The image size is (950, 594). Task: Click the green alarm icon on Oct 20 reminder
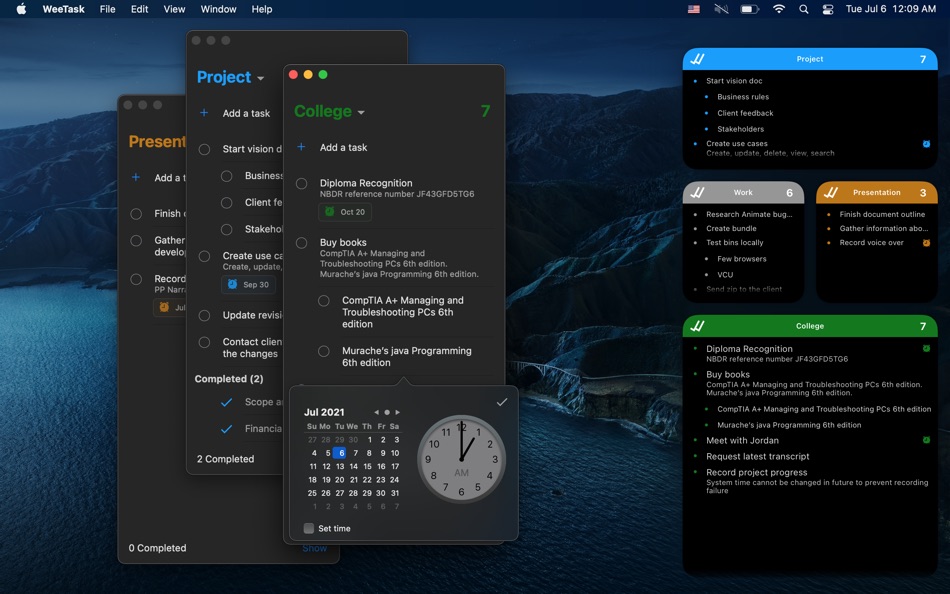tap(330, 212)
